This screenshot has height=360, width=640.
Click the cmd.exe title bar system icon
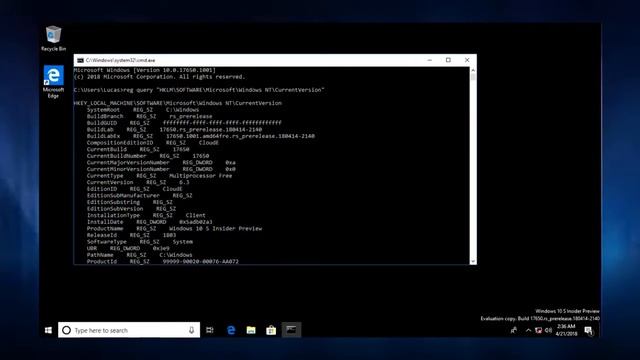pyautogui.click(x=80, y=60)
